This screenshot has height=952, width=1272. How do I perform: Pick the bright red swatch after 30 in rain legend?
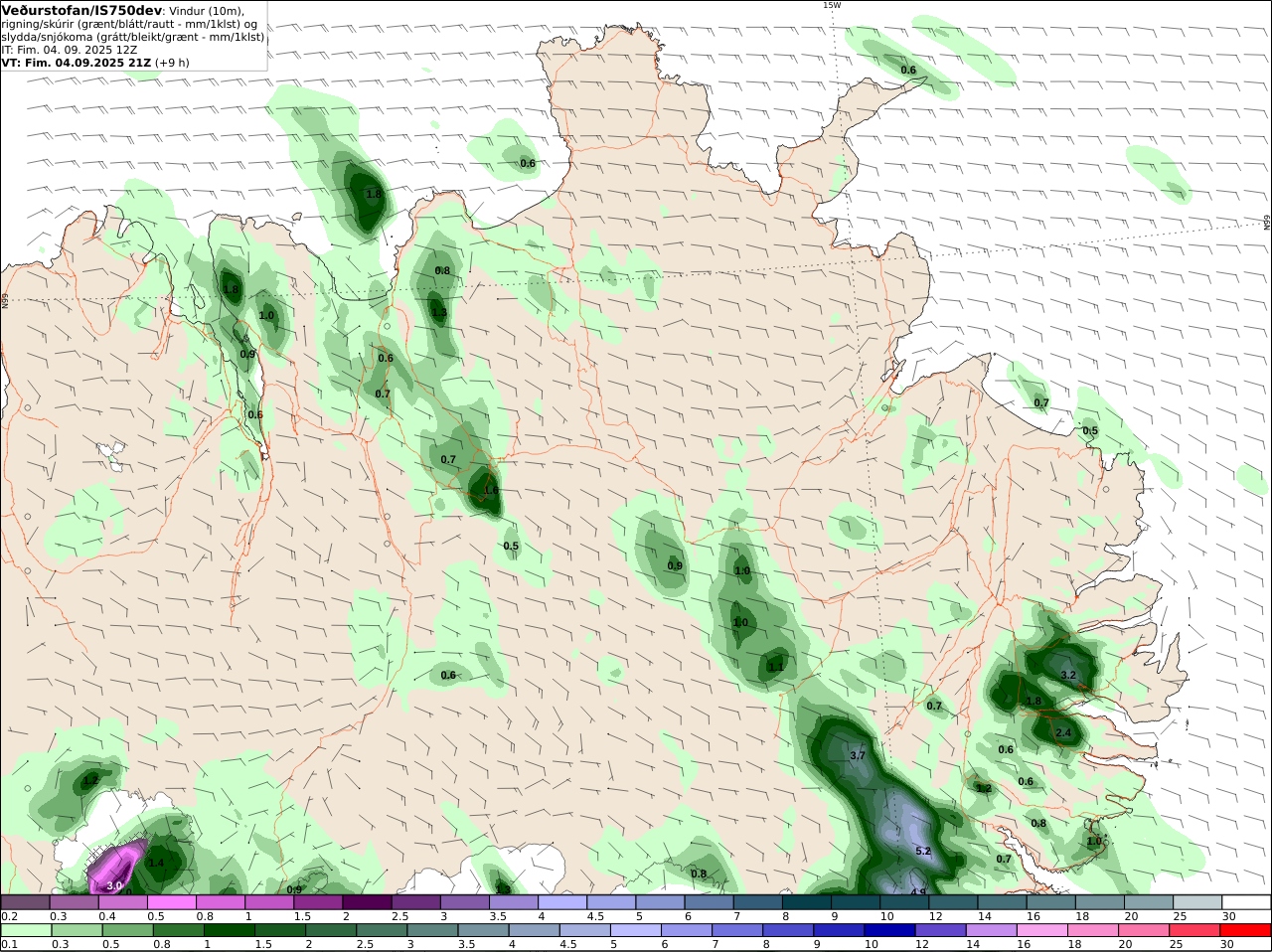[x=1246, y=930]
